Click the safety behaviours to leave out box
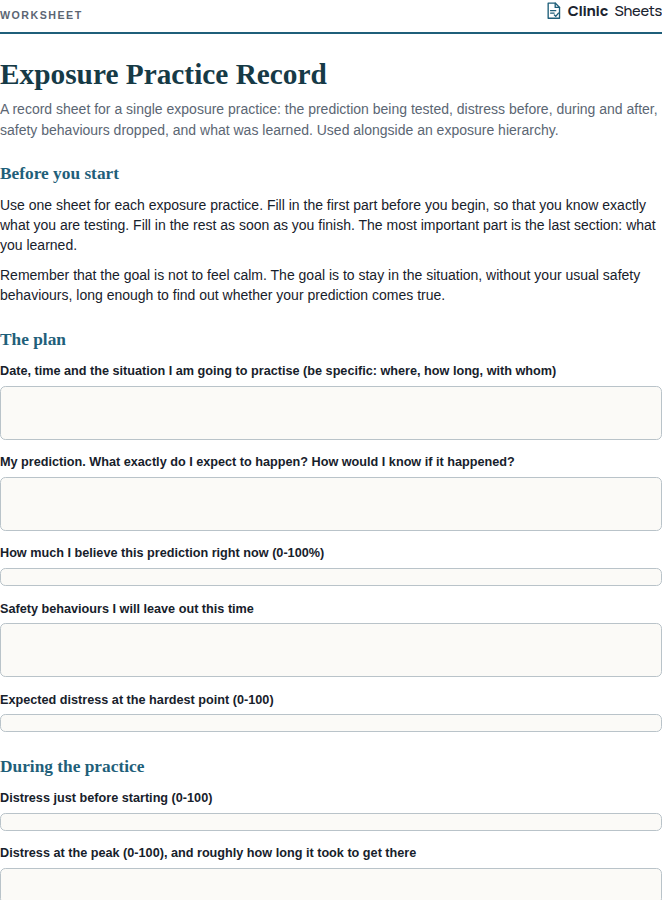Screen dimensions: 662x900 pyautogui.click(x=331, y=650)
